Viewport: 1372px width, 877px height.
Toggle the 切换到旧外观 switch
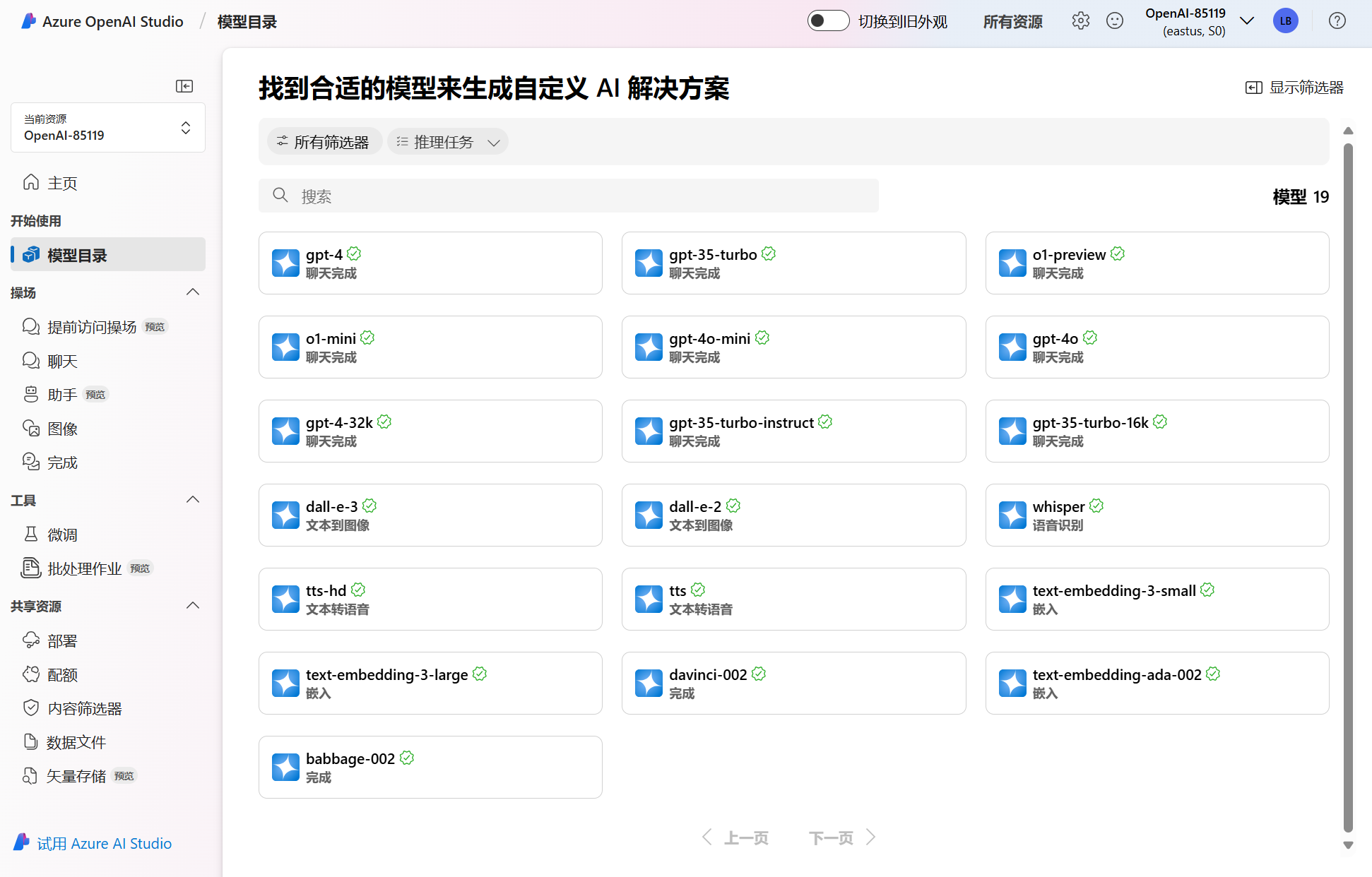pos(828,20)
